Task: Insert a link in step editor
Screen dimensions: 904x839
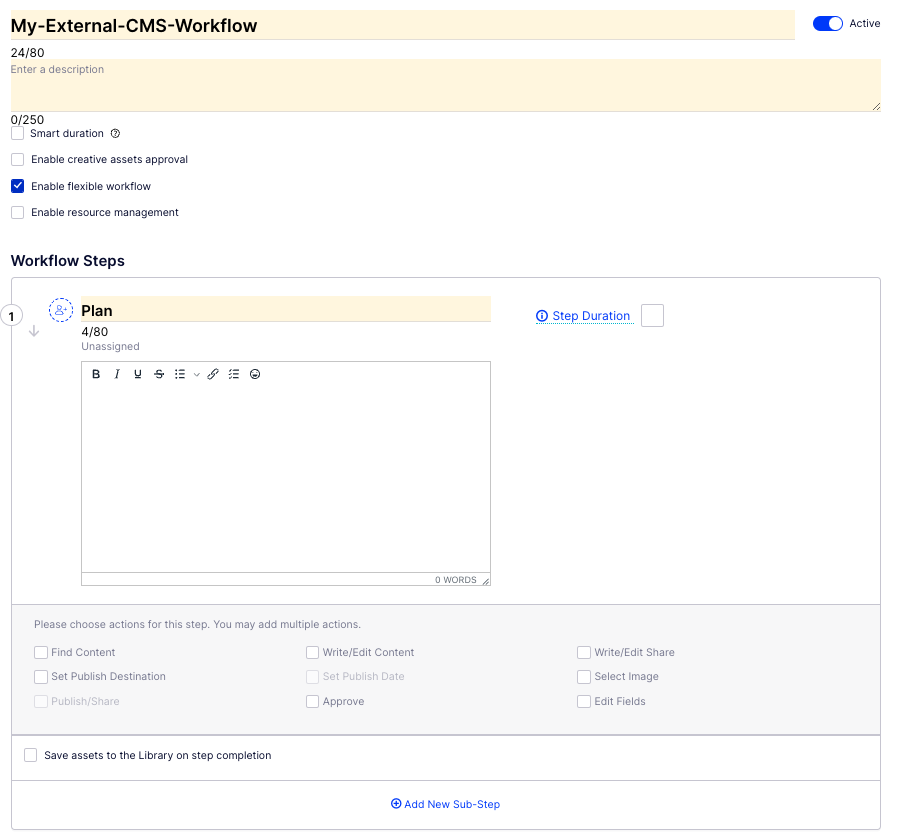Action: (x=213, y=374)
